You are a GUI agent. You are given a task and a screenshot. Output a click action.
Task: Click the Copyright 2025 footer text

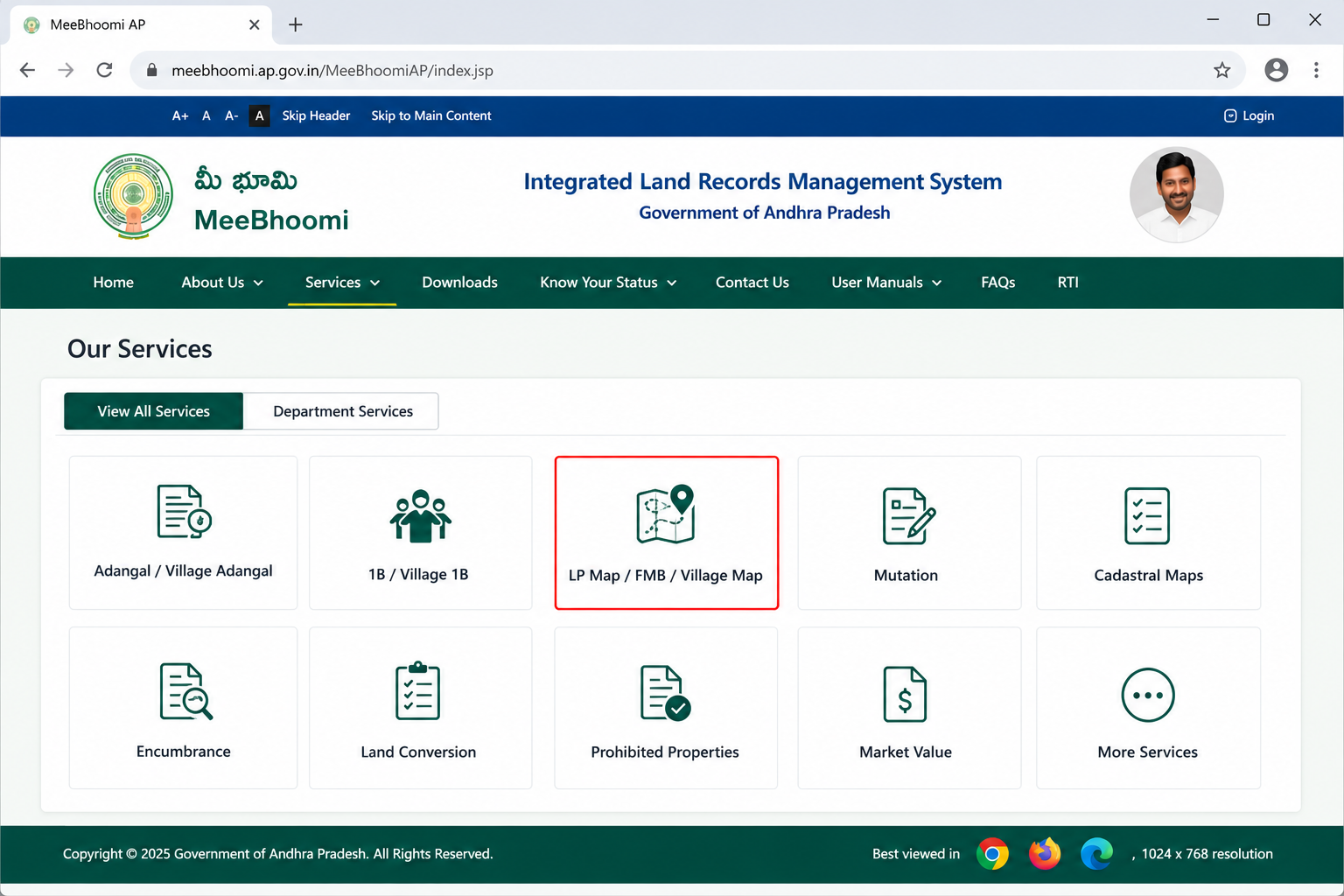coord(278,854)
